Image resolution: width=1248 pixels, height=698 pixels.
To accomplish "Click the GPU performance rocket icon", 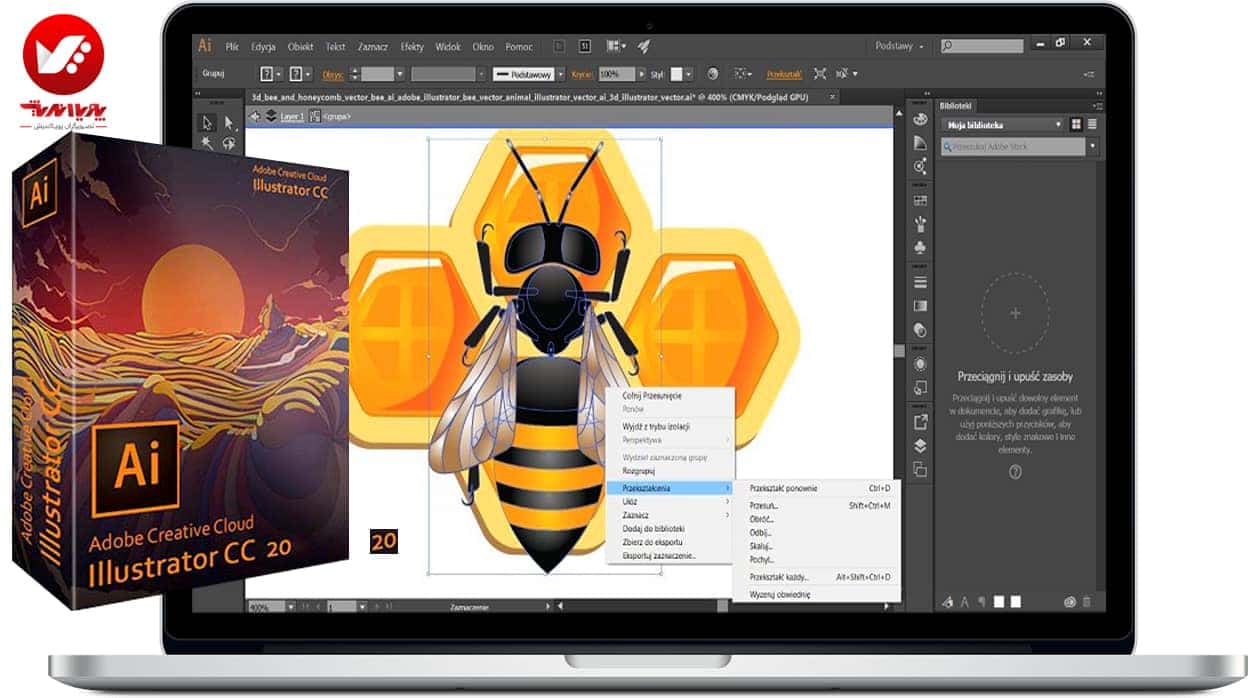I will pyautogui.click(x=644, y=46).
